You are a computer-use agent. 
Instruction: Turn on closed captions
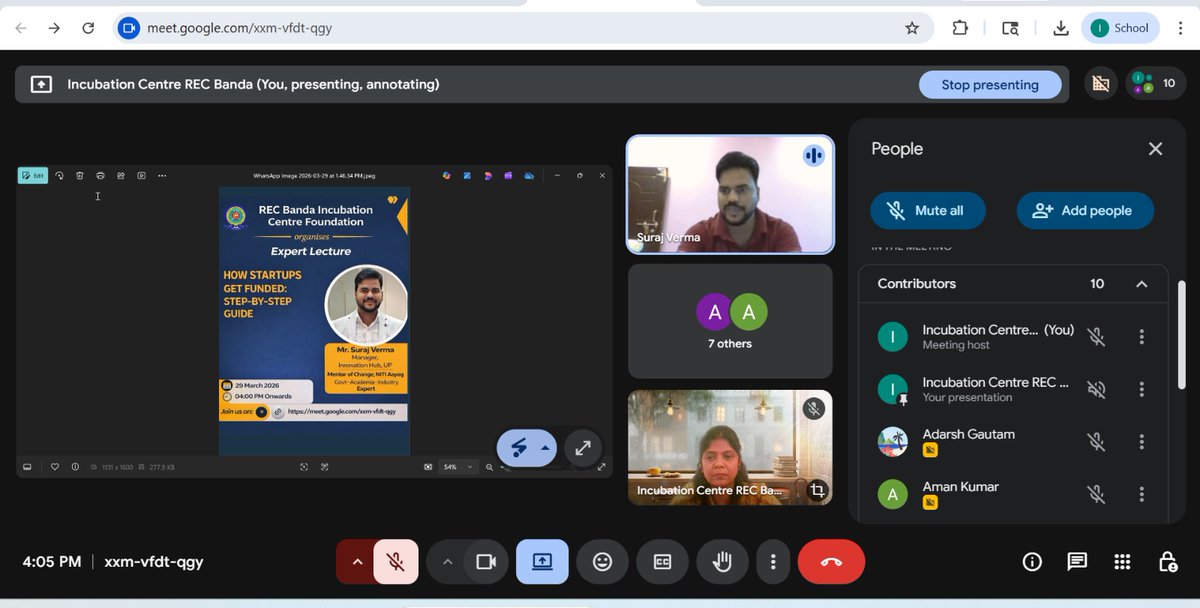662,562
